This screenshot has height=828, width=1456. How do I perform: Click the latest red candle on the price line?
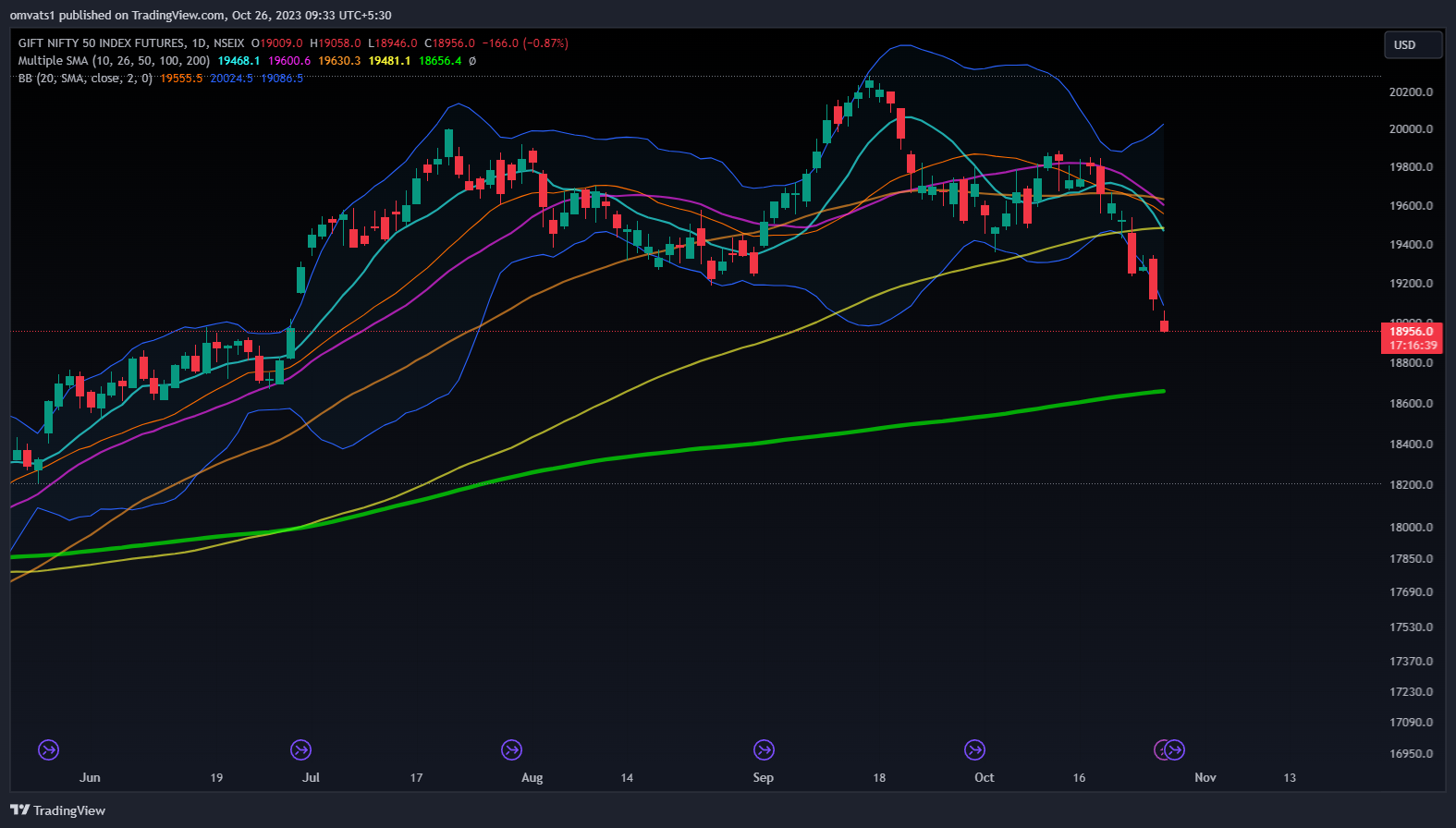[1165, 325]
